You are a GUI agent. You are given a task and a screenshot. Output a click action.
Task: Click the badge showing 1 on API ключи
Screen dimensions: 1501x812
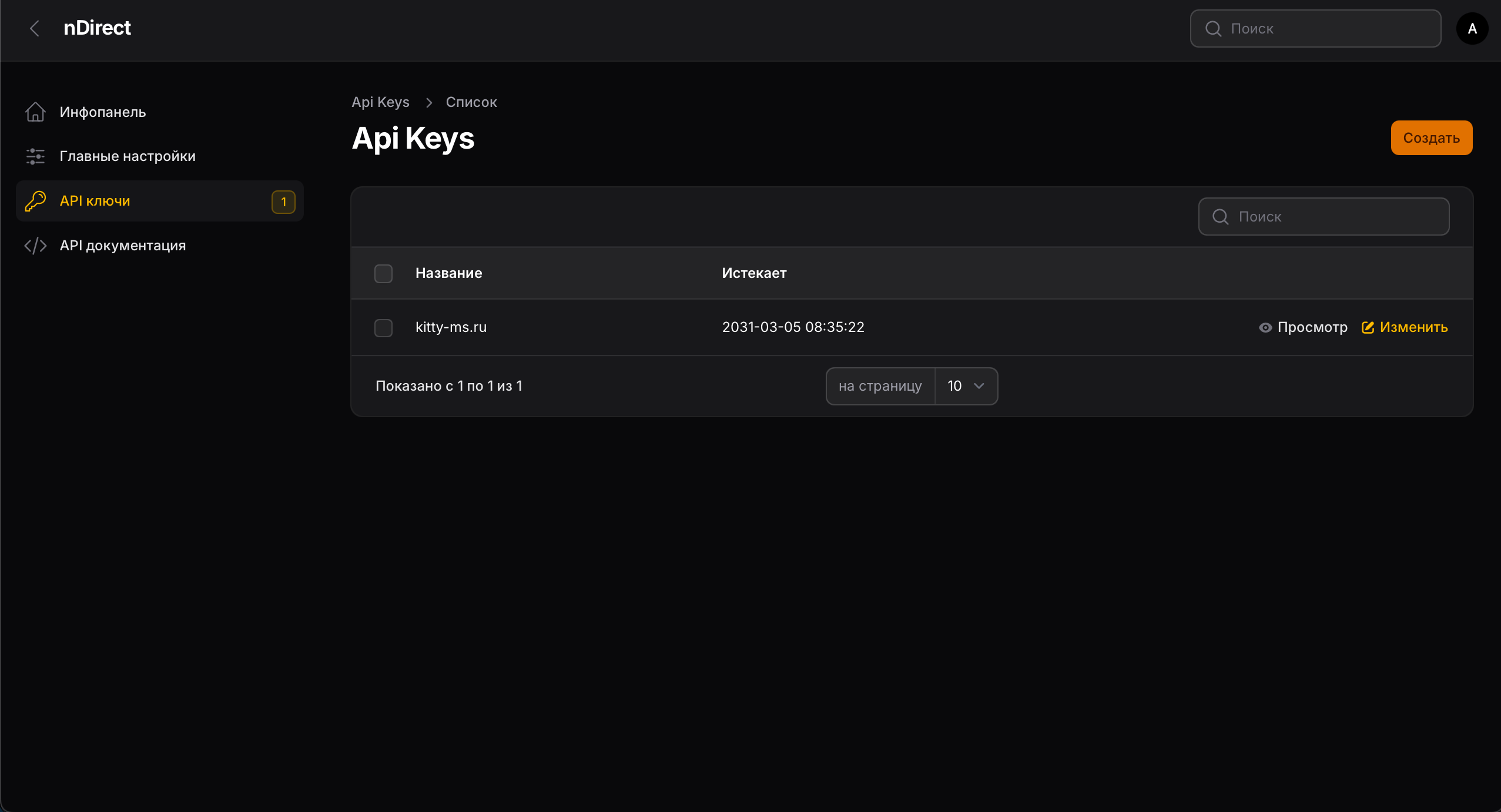point(283,202)
